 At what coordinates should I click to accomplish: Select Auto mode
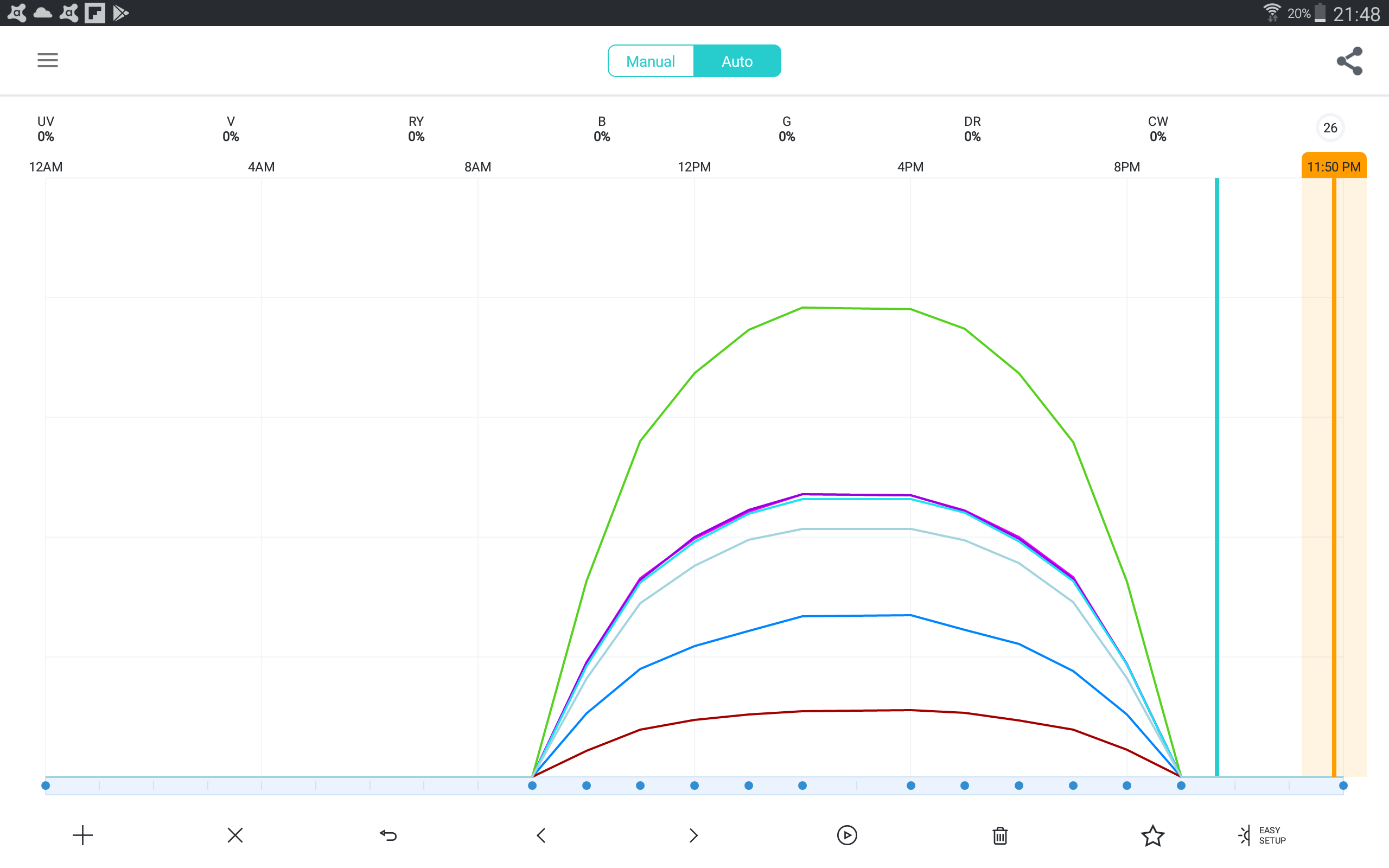pos(737,61)
